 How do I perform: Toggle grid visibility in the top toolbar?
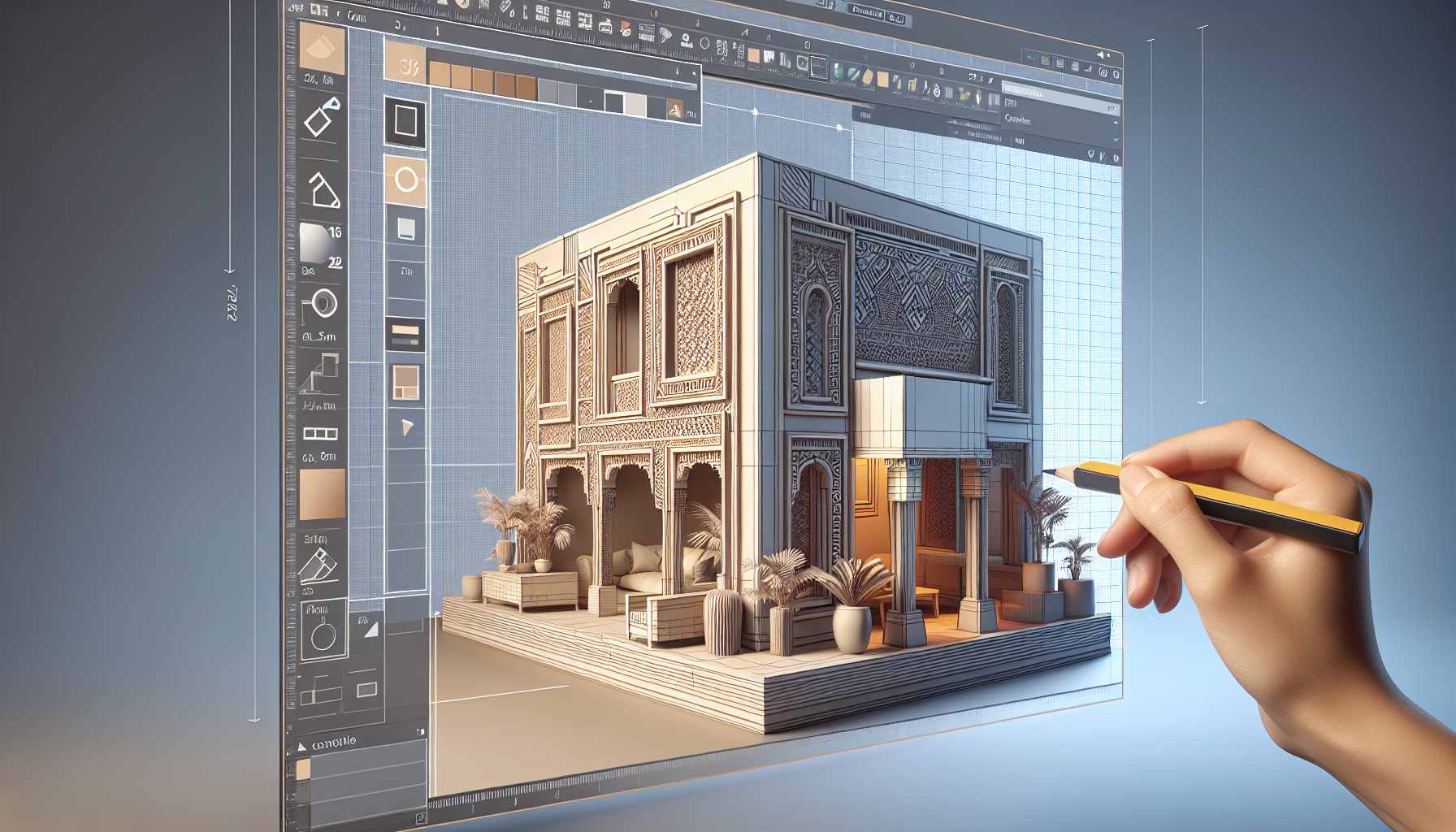721,46
